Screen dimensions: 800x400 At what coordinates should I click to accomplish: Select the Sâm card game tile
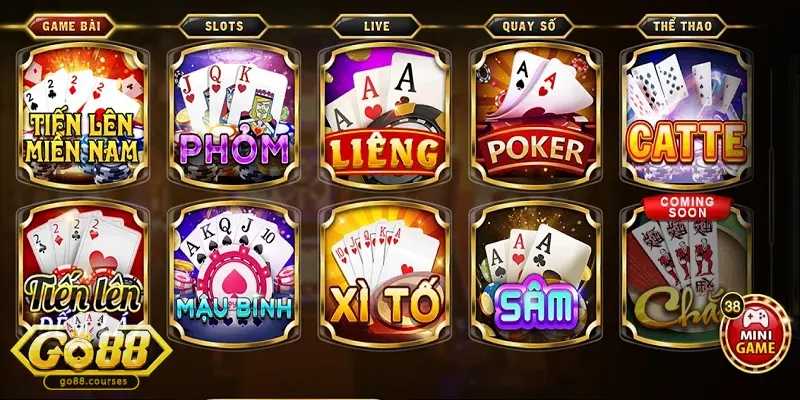[535, 274]
